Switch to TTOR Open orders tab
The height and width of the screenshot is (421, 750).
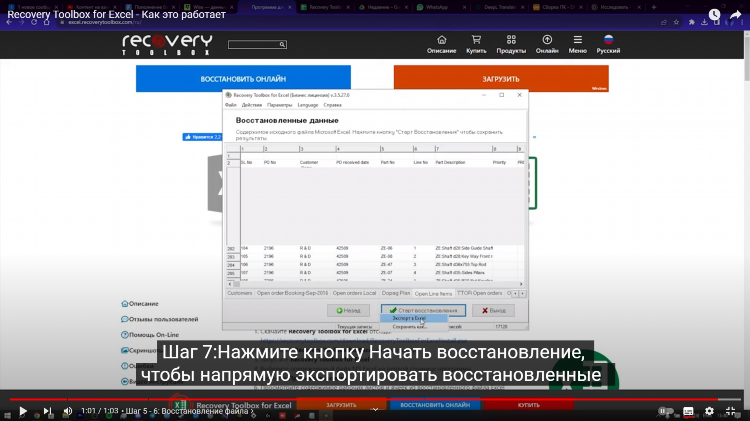[479, 293]
